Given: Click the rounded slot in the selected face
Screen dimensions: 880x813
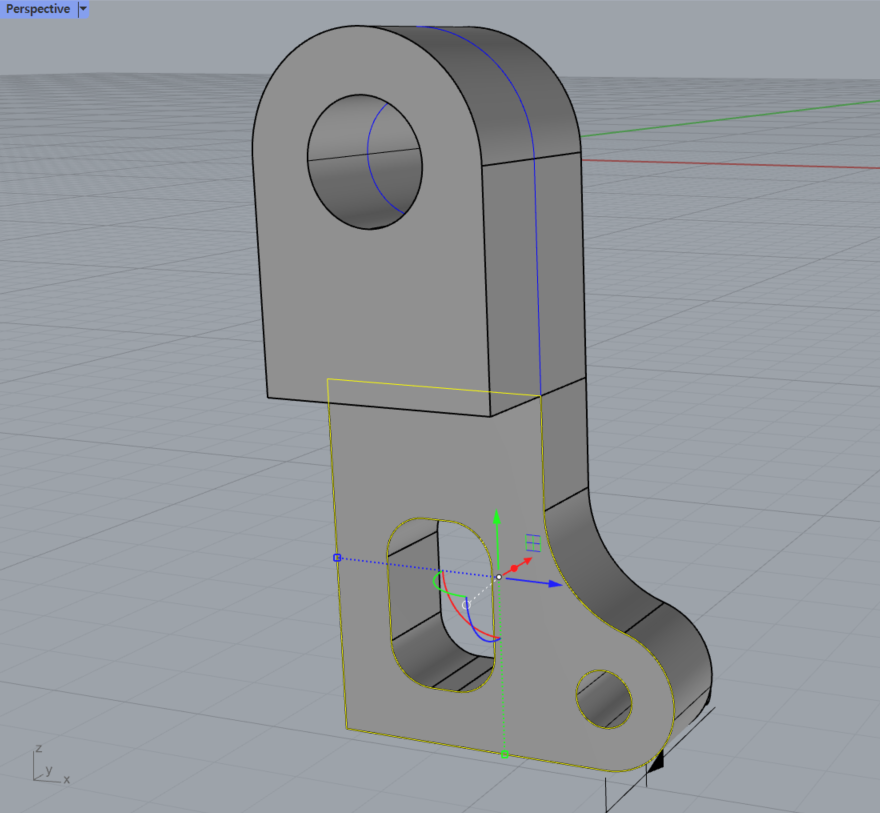Looking at the screenshot, I should (x=441, y=605).
